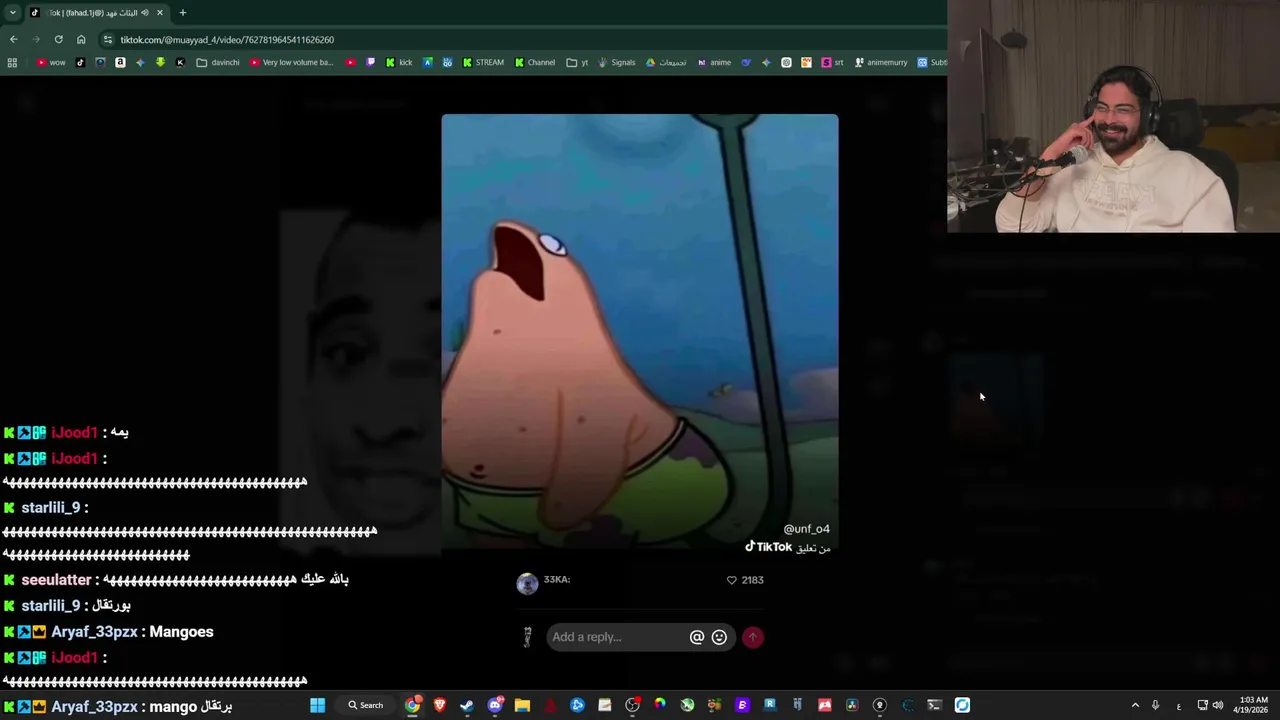Reload the current TikTok page
This screenshot has height=720, width=1280.
[58, 39]
